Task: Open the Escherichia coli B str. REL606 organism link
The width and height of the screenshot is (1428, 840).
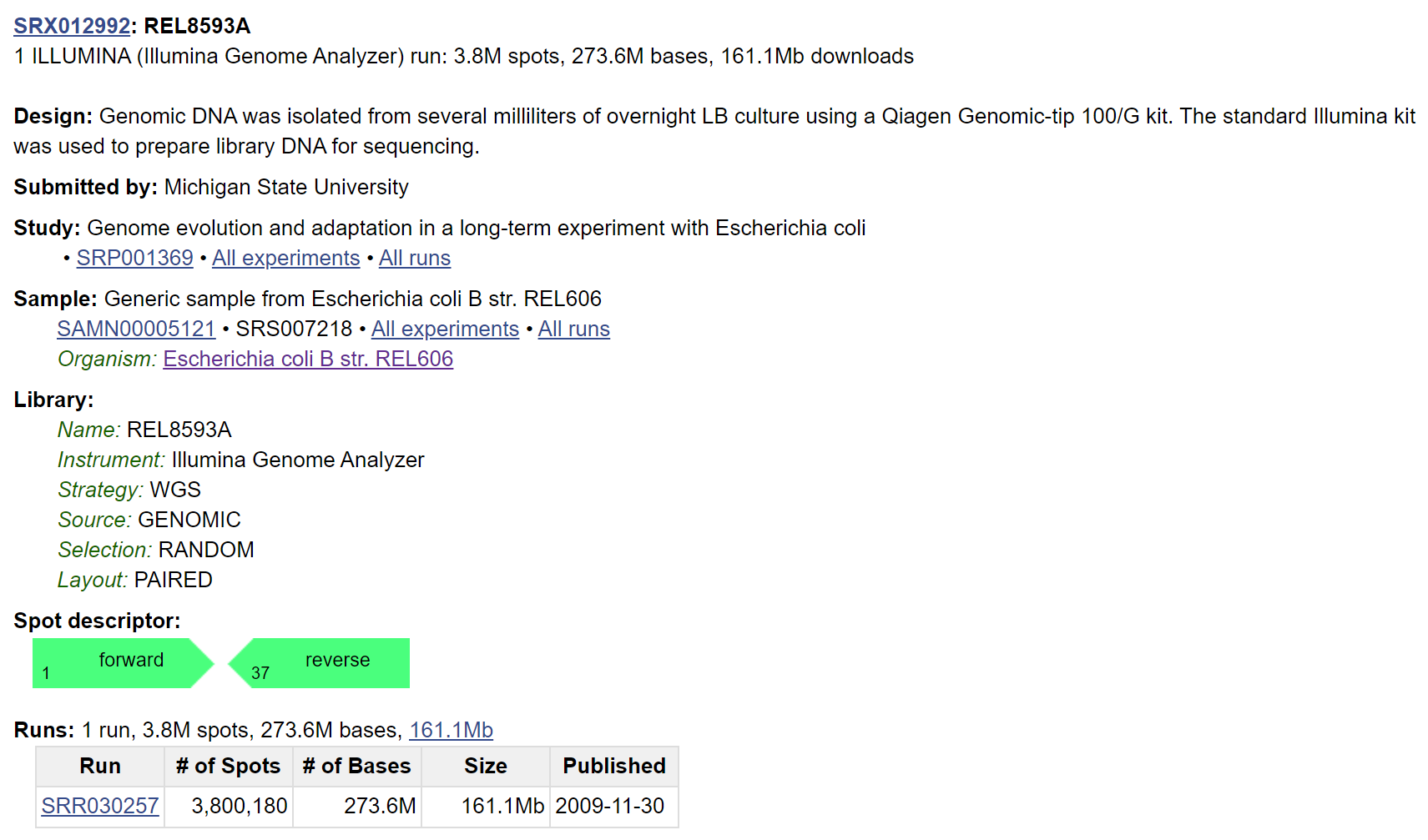Action: [x=308, y=360]
